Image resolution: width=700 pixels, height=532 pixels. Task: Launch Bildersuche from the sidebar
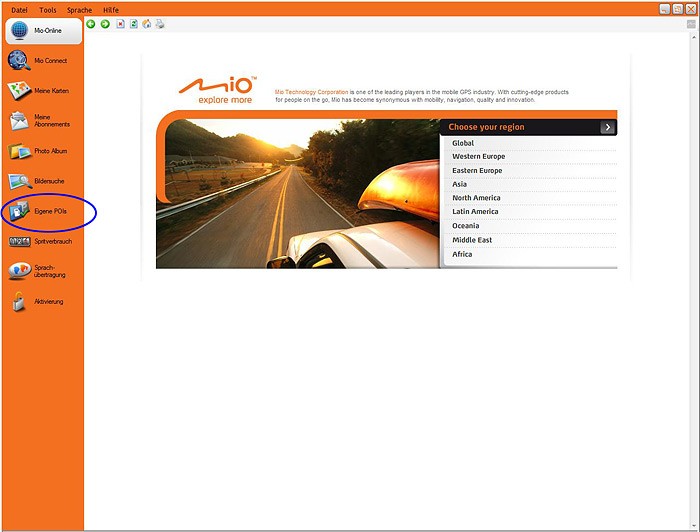[x=42, y=181]
